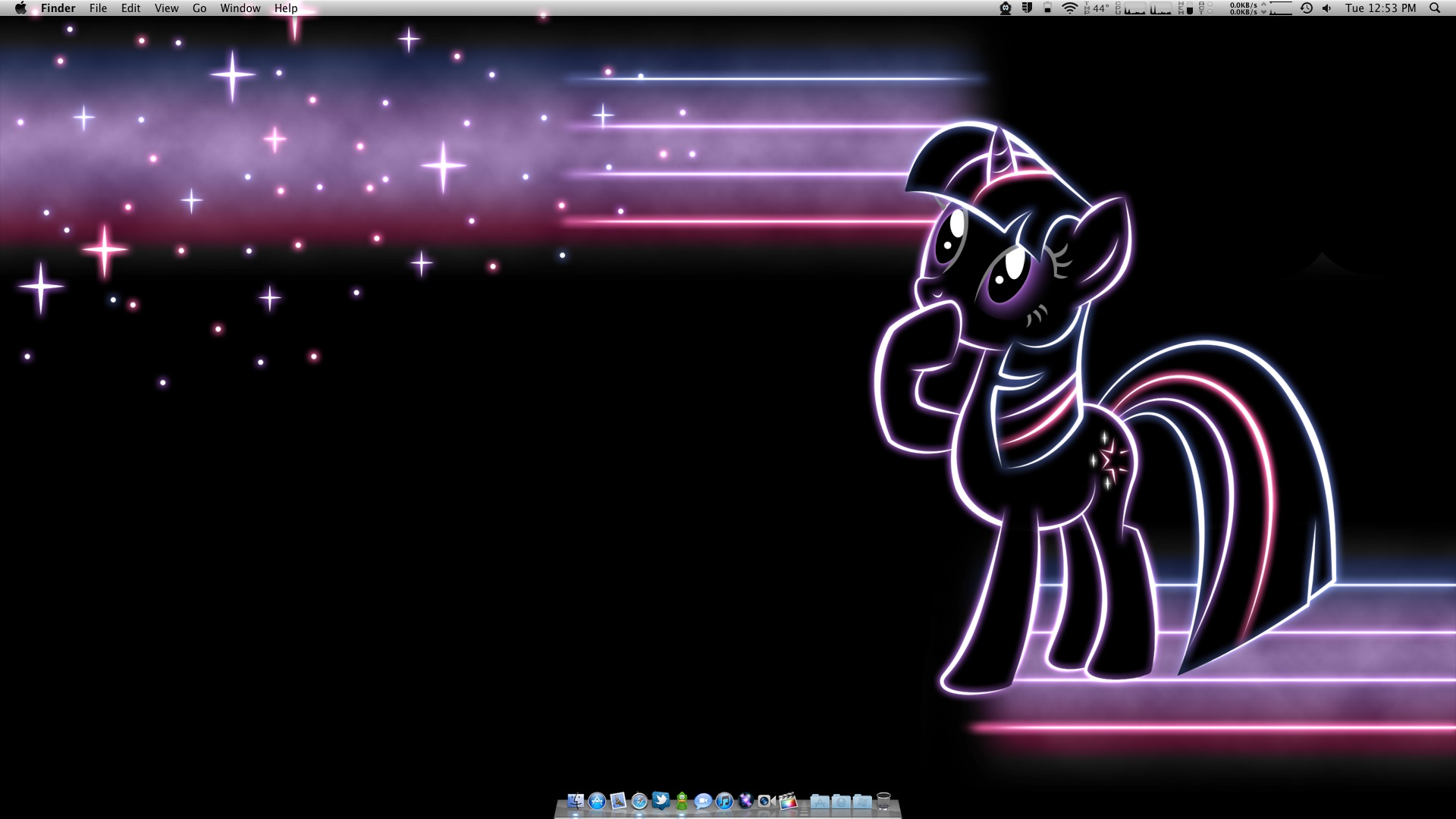Launch the App Store dock icon
1456x819 pixels.
(597, 801)
